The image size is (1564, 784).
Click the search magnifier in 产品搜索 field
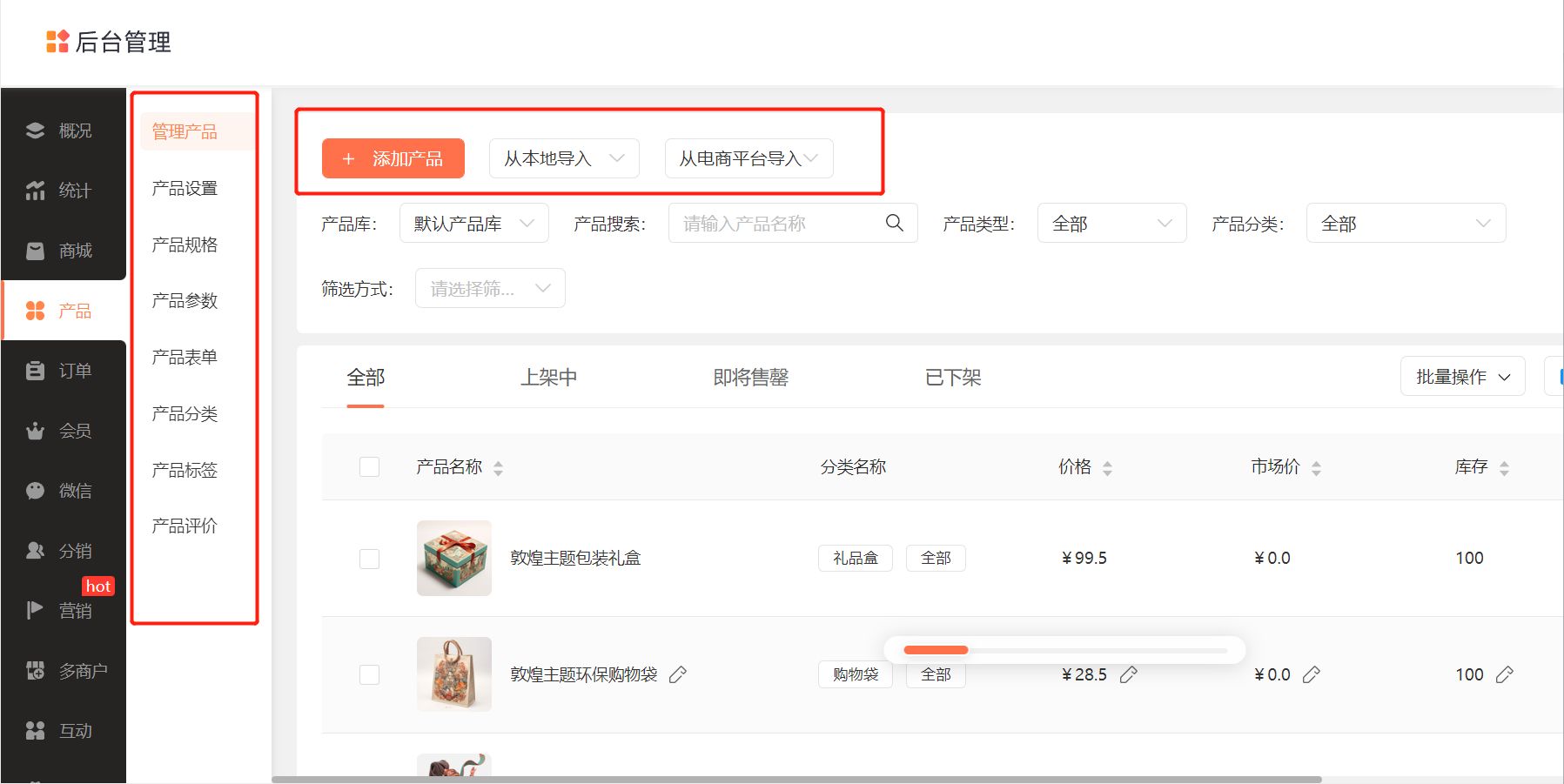pos(894,223)
